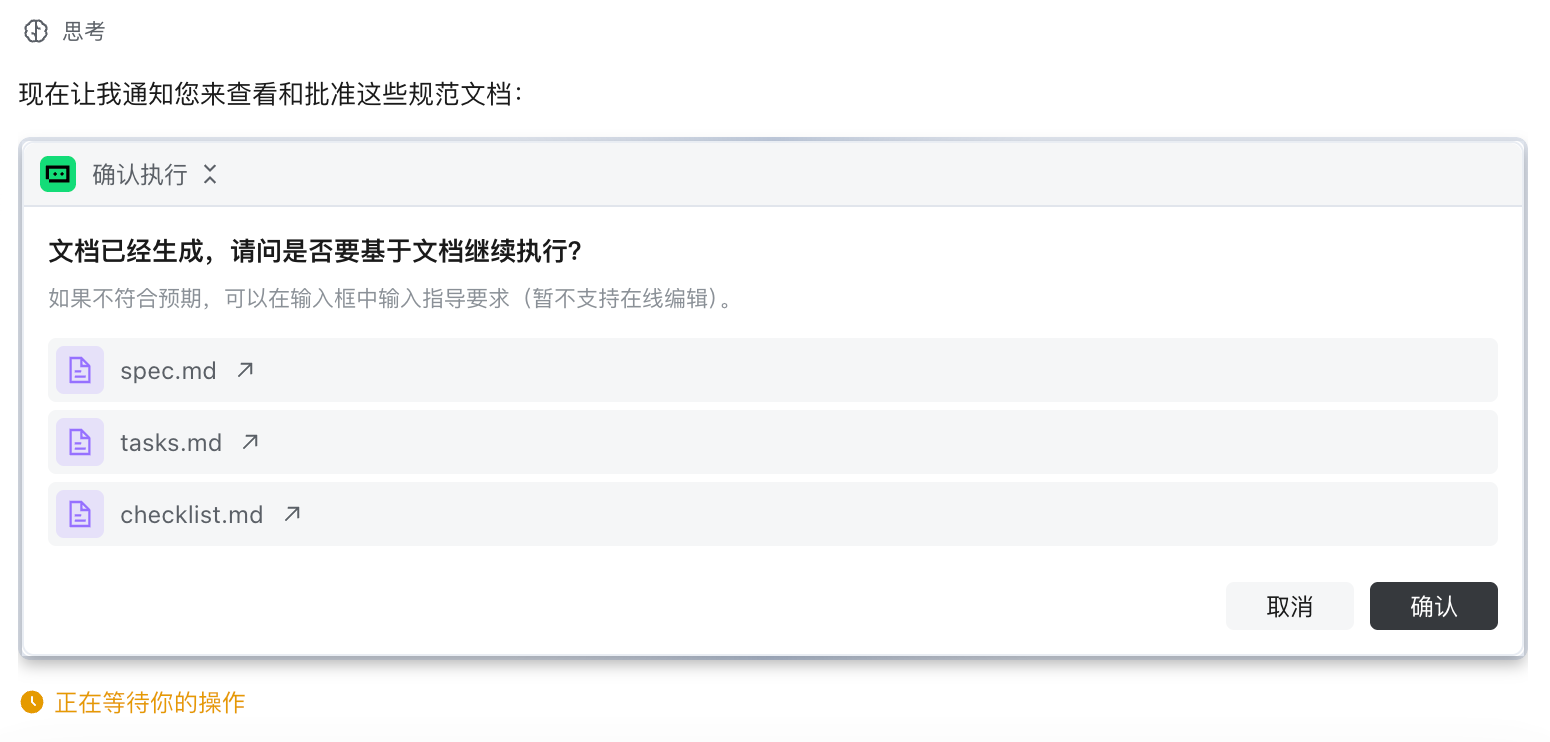Click the brain icon beside 思考

(36, 32)
